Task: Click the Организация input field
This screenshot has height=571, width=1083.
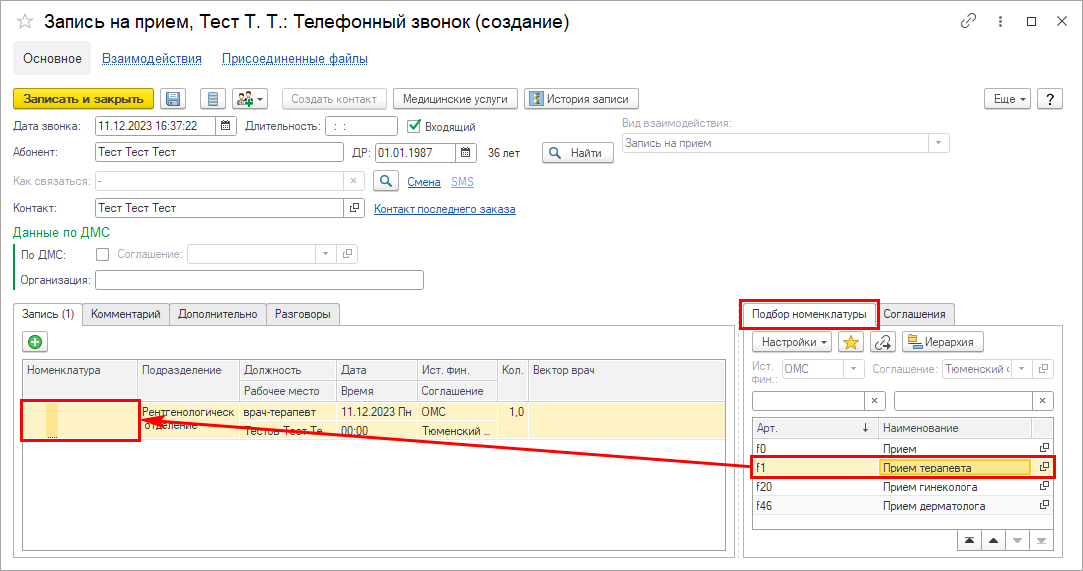Action: 259,280
